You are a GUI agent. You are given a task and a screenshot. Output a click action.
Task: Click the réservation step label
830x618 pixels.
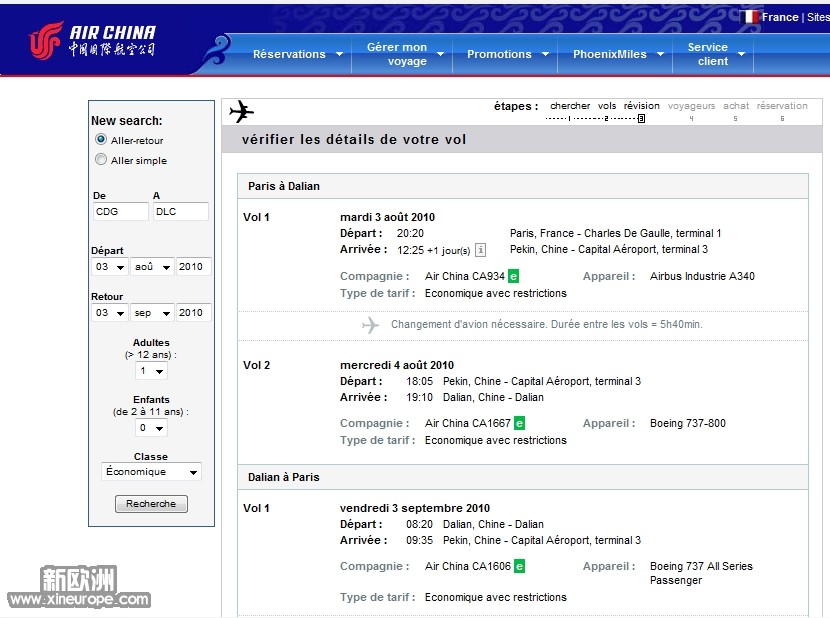tap(782, 106)
